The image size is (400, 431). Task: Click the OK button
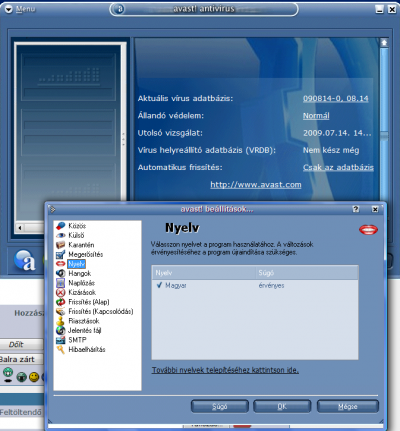[x=282, y=406]
